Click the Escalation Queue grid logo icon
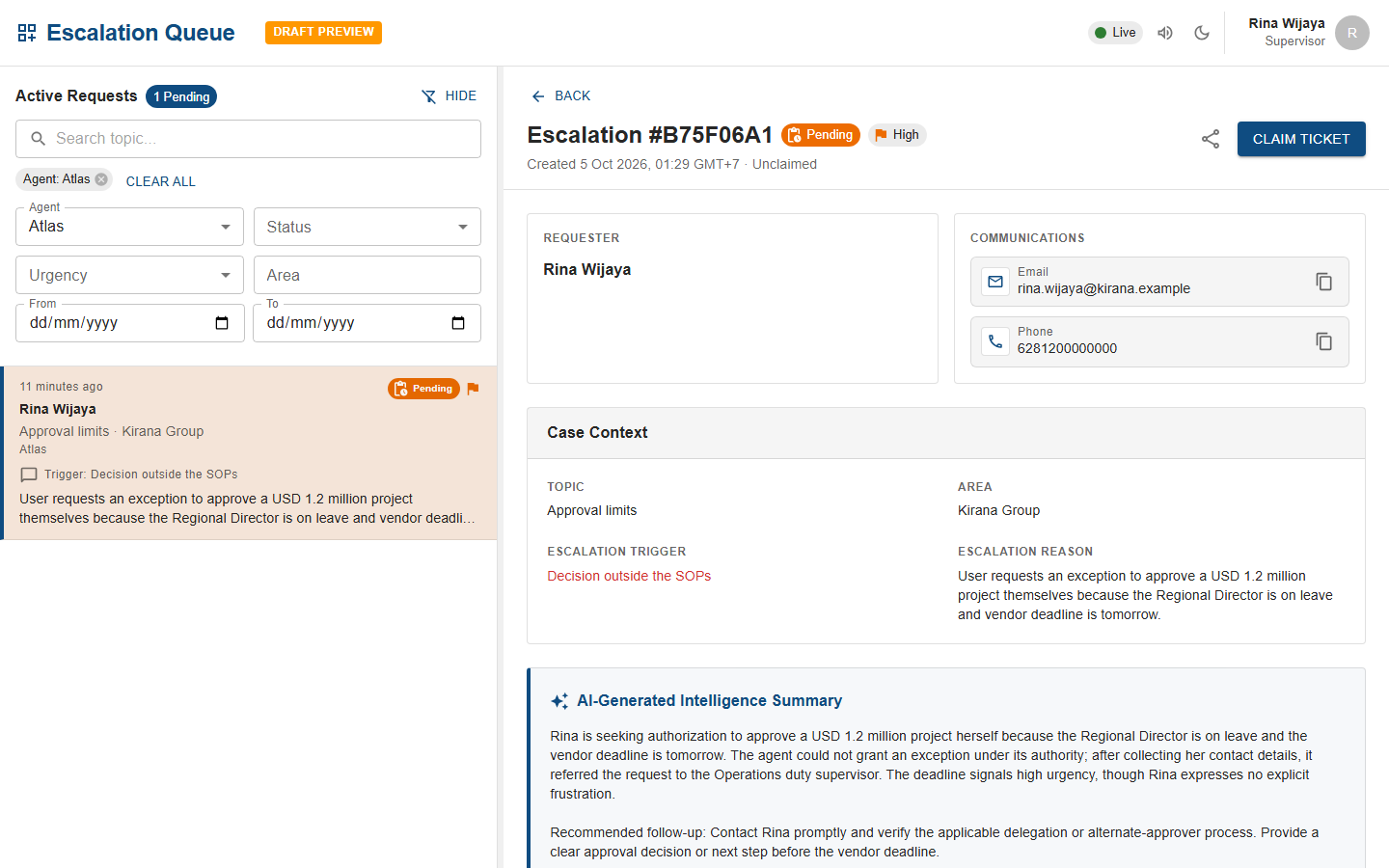 [x=27, y=33]
